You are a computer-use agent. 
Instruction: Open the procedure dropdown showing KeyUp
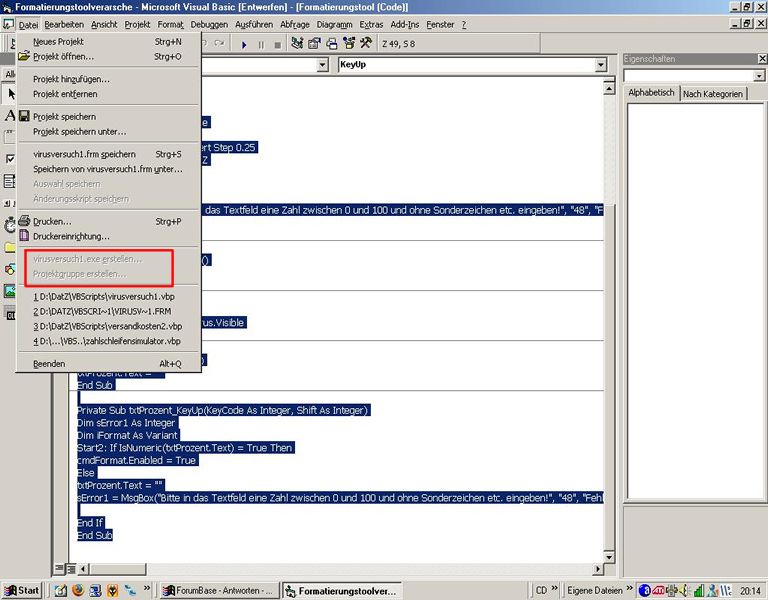click(x=601, y=65)
